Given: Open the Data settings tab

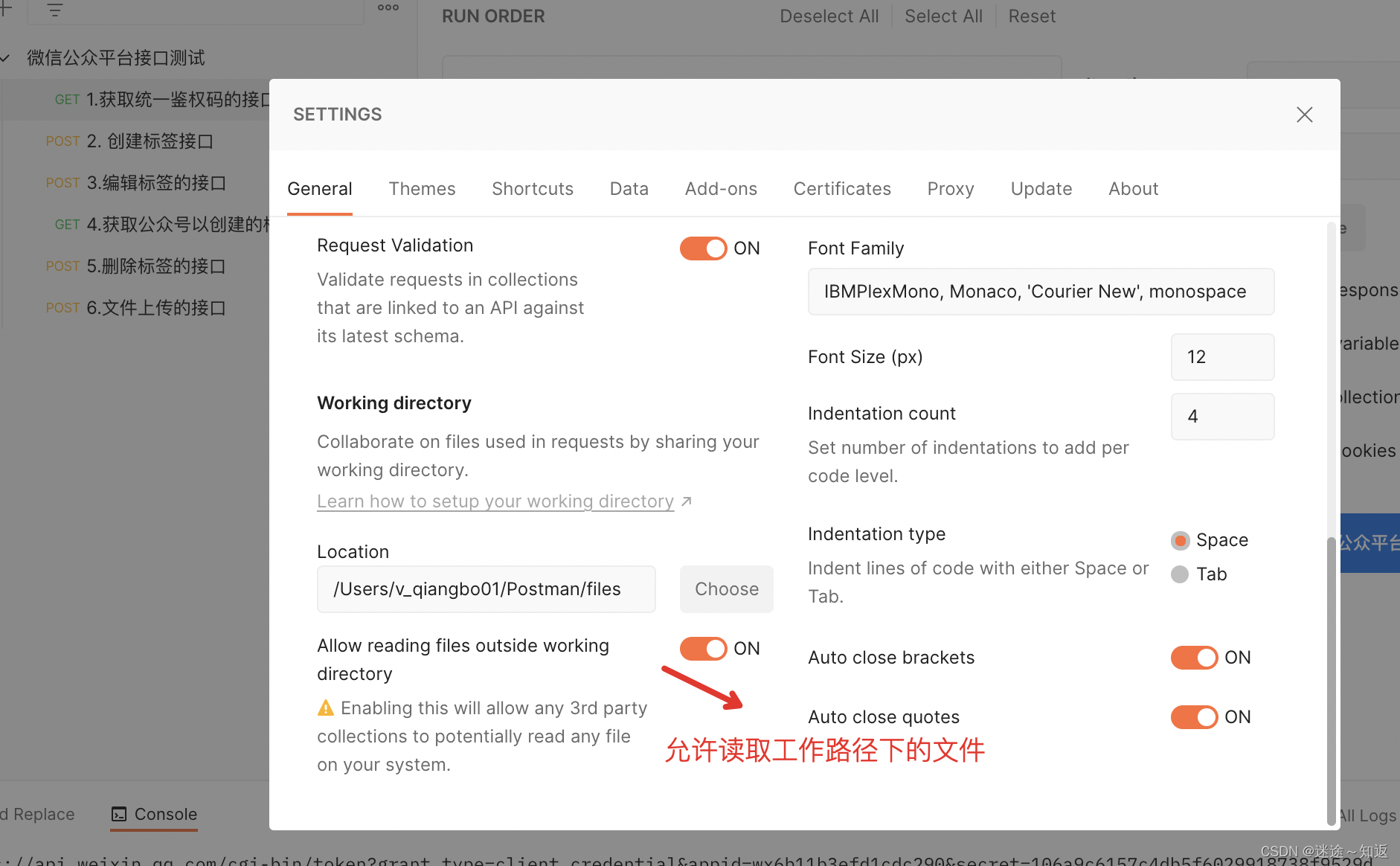Looking at the screenshot, I should click(629, 189).
